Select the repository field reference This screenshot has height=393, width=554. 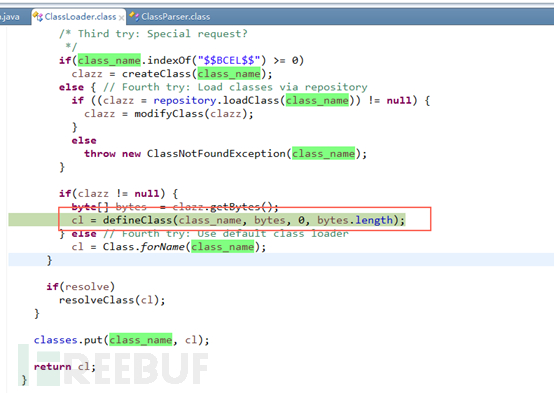184,101
